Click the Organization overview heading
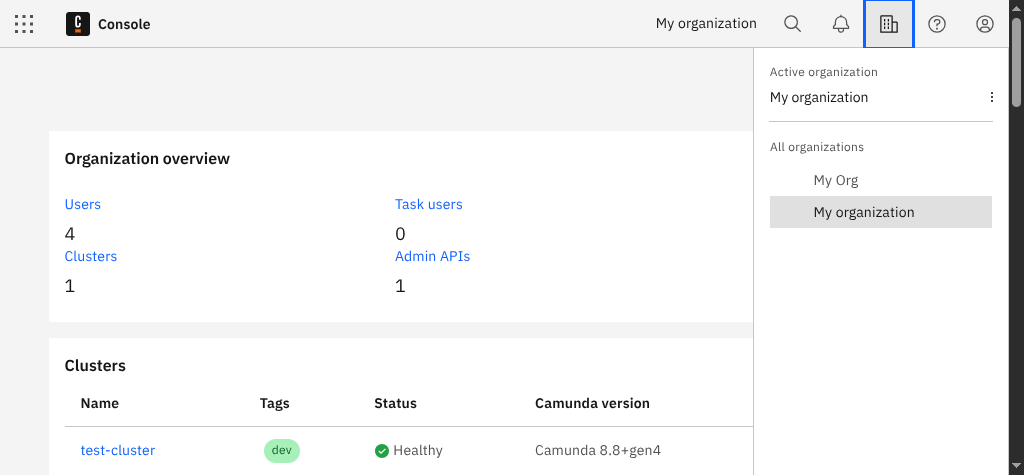This screenshot has width=1024, height=475. 147,159
